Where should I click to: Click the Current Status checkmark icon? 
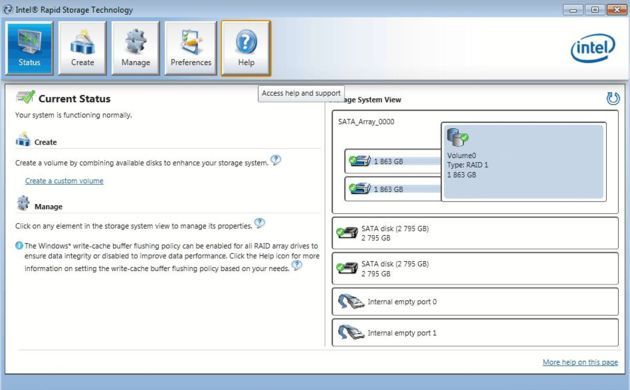pos(26,97)
